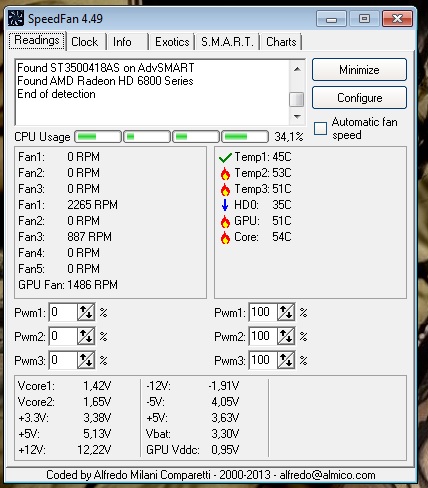
Task: Click the right Pwm3 spinner arrows at 100%
Action: click(286, 360)
